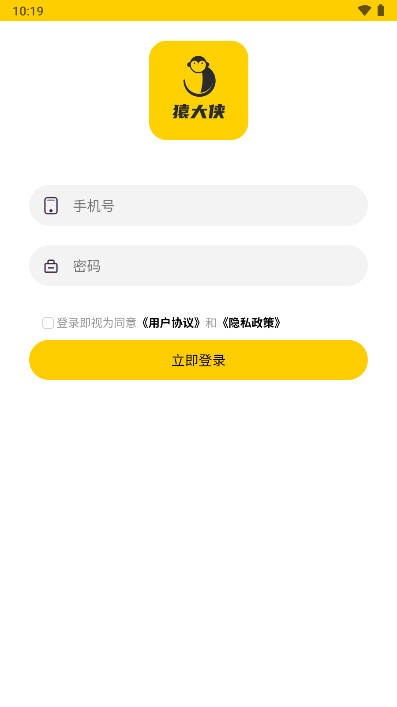
Task: Tap the 猿大侠 app logo
Action: pos(198,90)
